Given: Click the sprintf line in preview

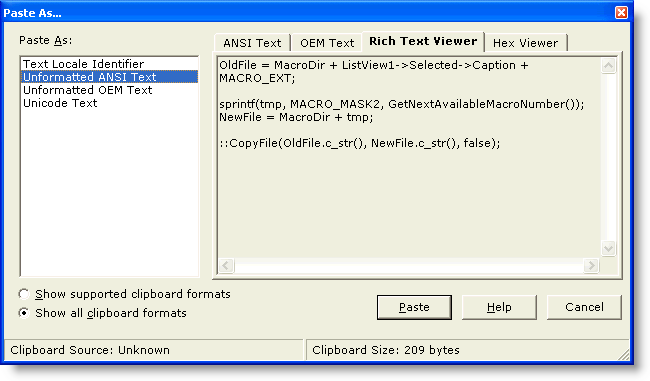Looking at the screenshot, I should pos(401,104).
